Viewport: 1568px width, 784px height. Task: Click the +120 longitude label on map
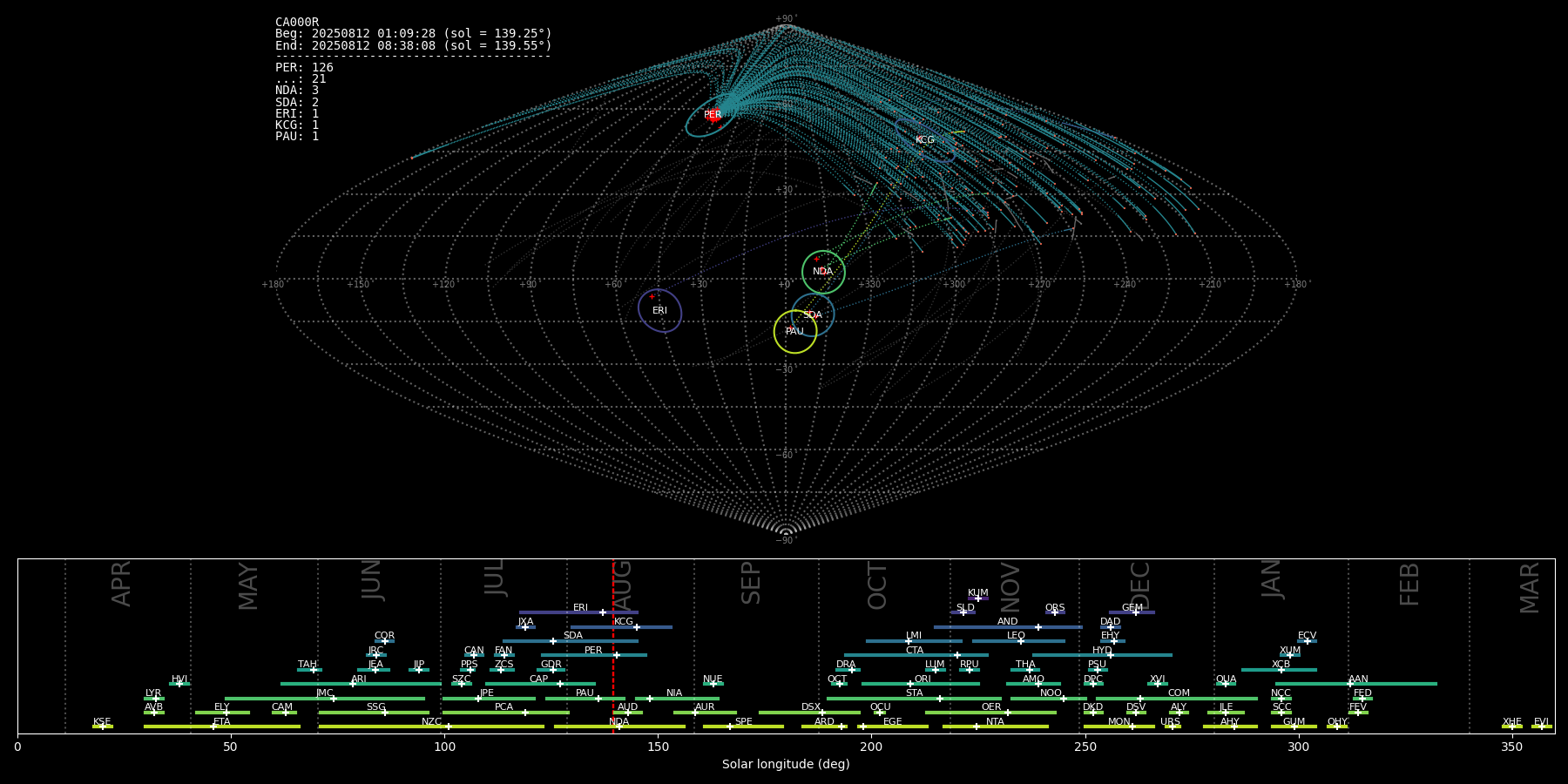pos(443,285)
